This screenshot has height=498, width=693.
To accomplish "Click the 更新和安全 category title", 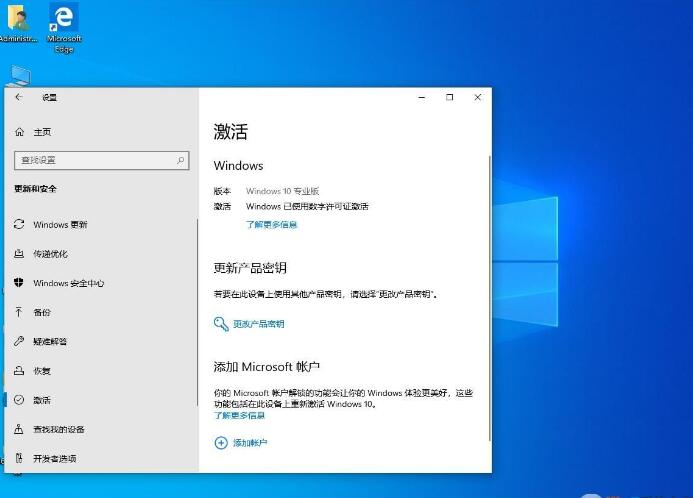I will [x=35, y=189].
